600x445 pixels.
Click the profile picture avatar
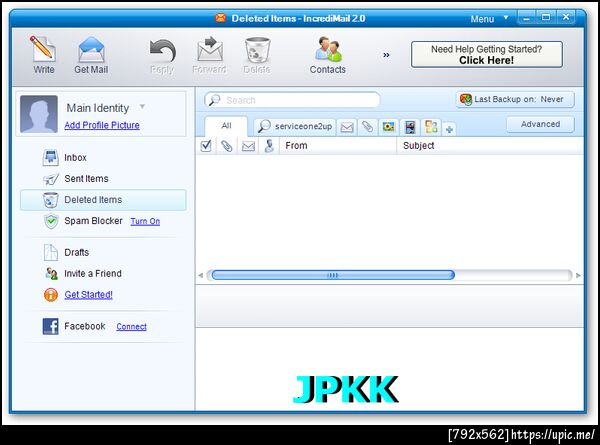39,114
